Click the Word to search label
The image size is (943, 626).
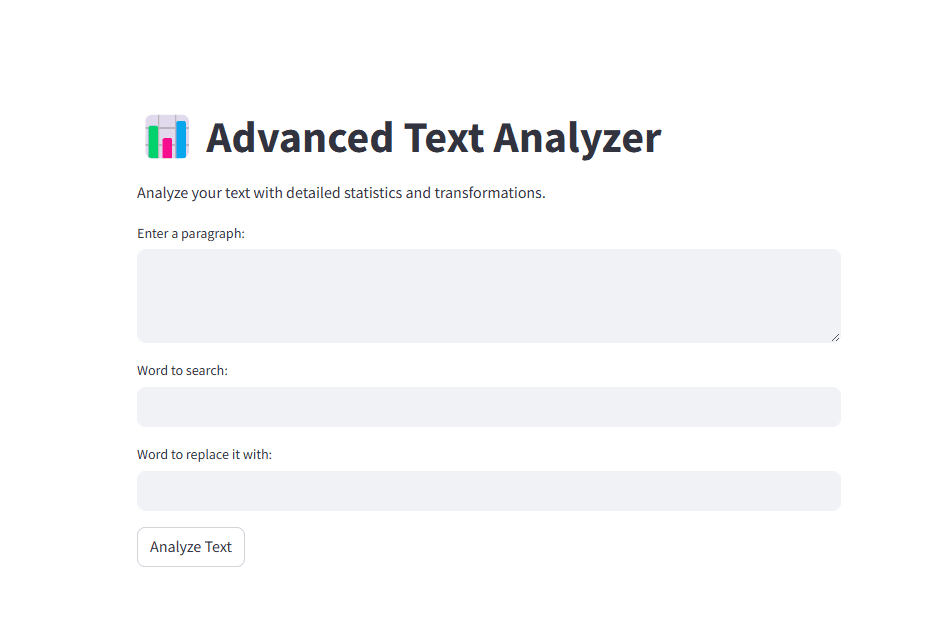pyautogui.click(x=182, y=370)
